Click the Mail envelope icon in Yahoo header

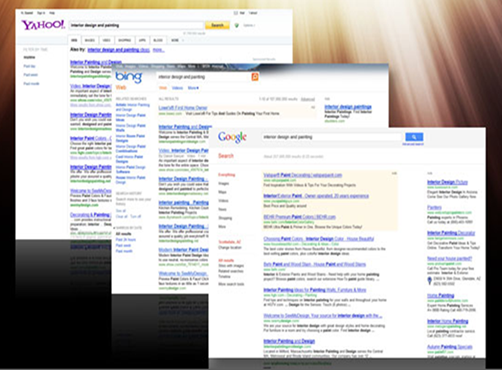236,13
